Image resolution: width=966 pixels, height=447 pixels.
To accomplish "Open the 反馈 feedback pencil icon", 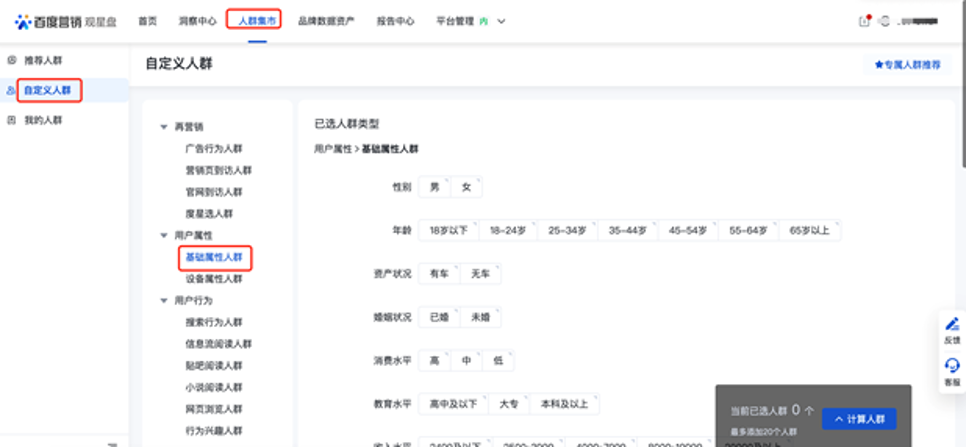I will point(952,324).
